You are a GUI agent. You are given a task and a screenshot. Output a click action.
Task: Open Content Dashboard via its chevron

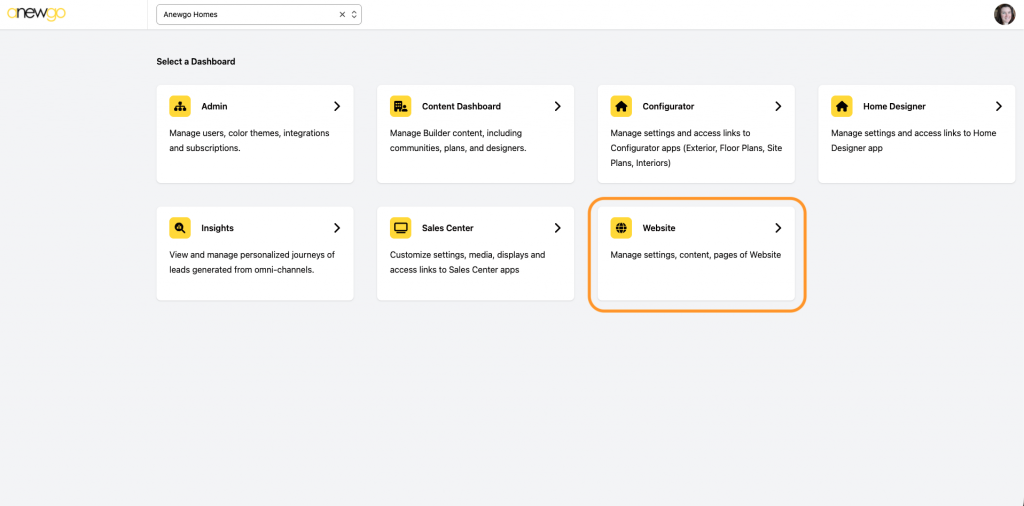(x=558, y=106)
